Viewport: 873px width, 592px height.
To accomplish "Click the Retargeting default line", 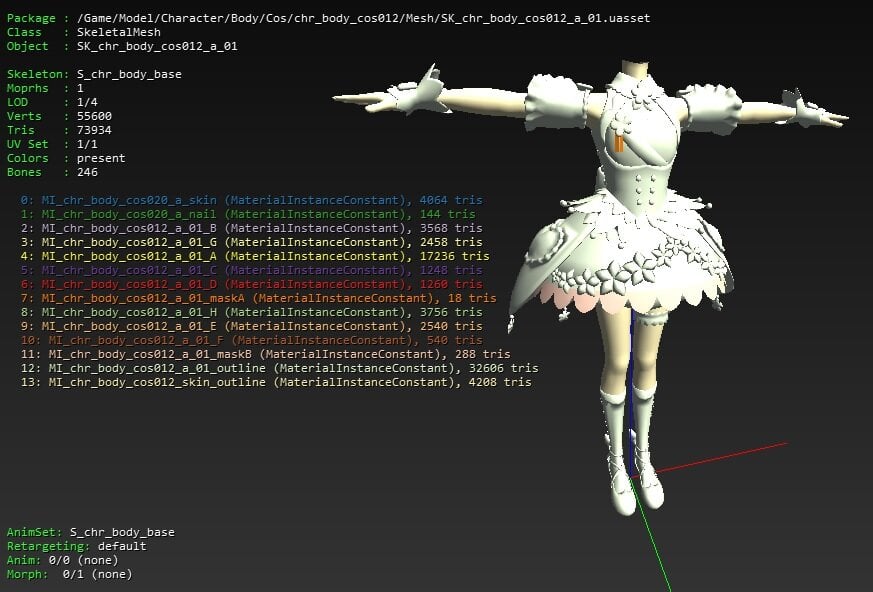I will click(x=77, y=546).
